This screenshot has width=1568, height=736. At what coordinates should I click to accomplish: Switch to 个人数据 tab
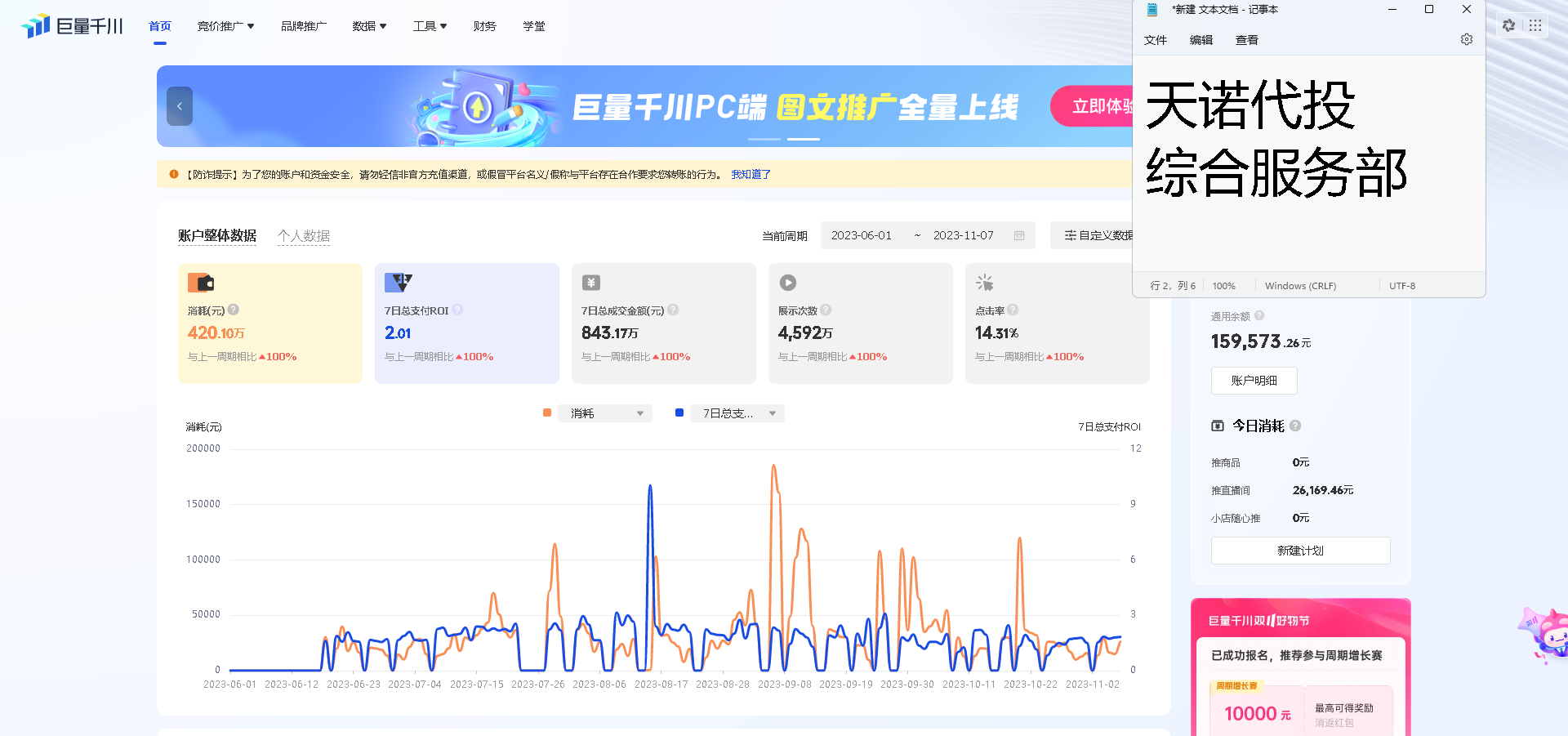click(304, 235)
